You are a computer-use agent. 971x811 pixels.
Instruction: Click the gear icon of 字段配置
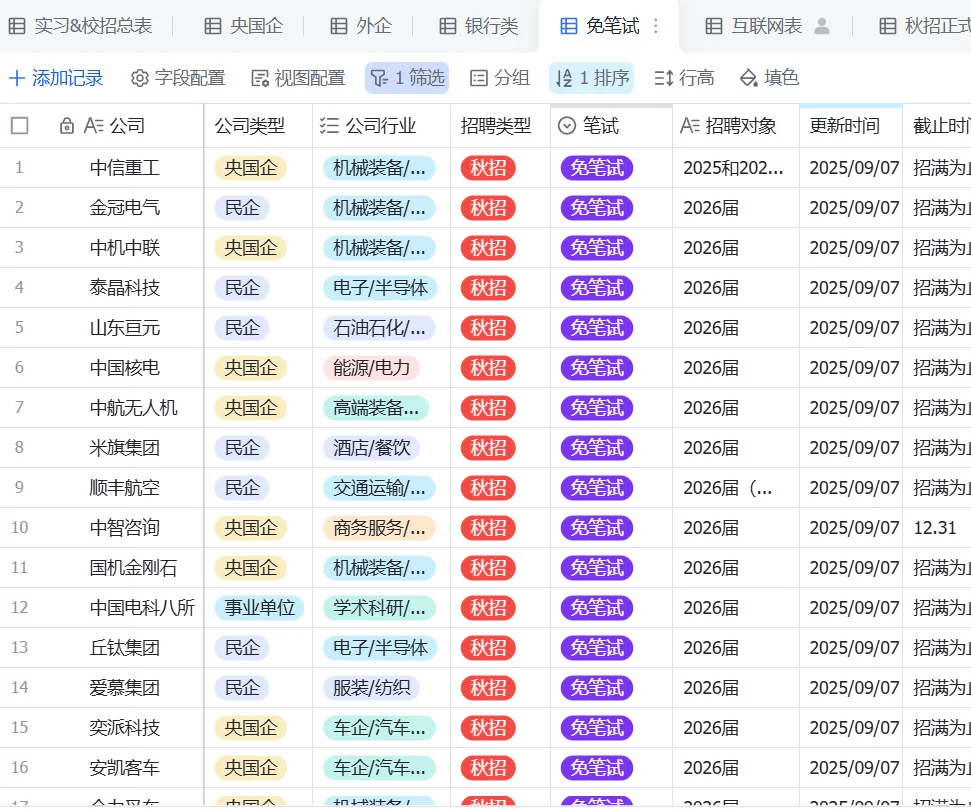[140, 78]
